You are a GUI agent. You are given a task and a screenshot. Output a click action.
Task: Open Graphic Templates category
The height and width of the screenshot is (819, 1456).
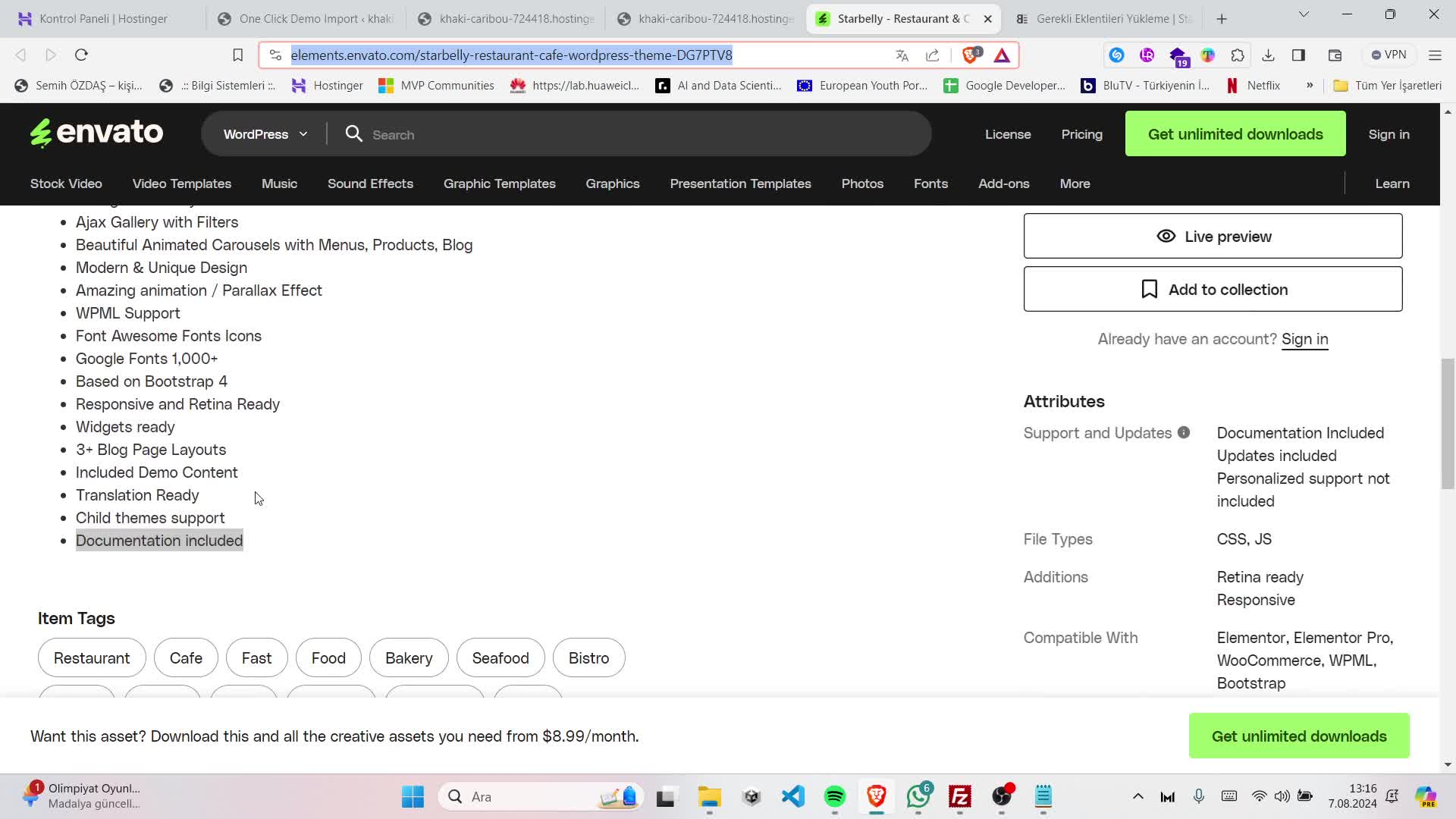click(x=499, y=184)
